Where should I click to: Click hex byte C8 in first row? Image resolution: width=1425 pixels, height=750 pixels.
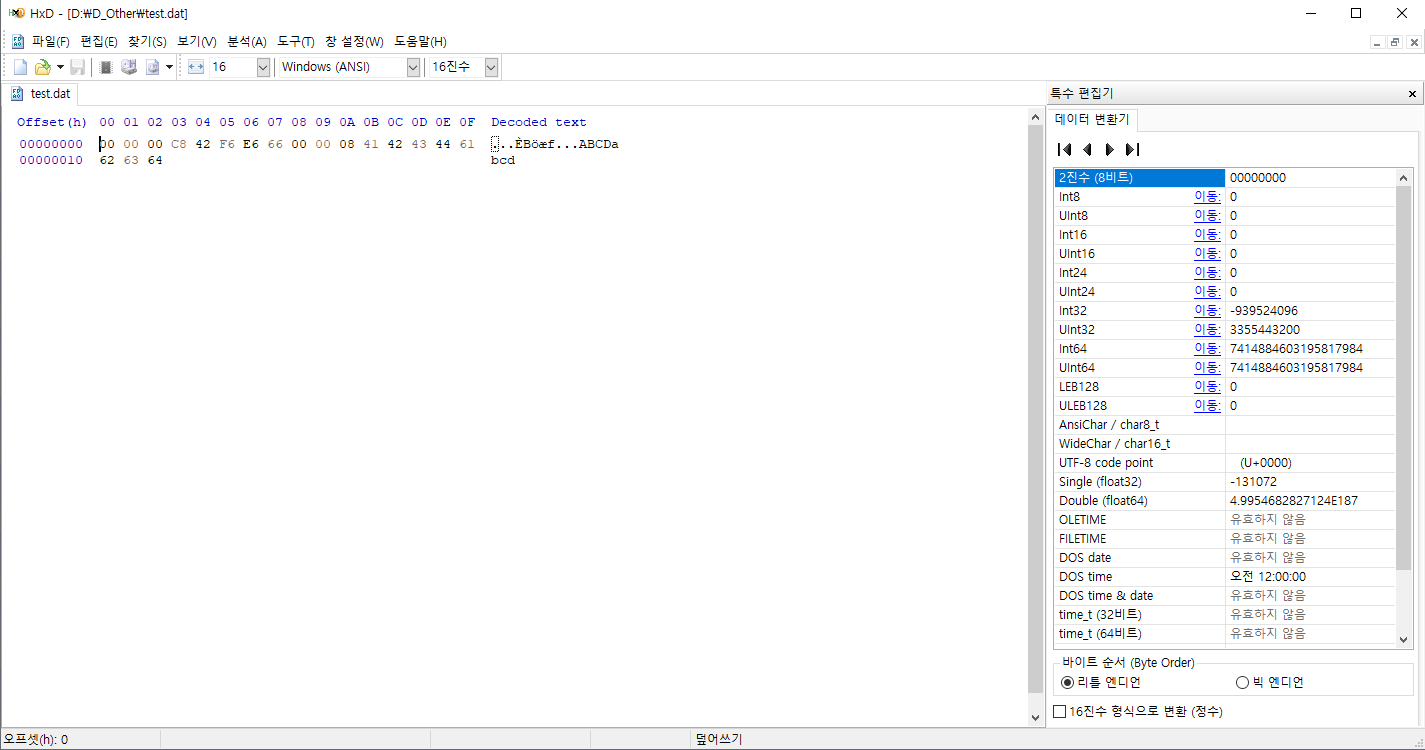pos(179,144)
